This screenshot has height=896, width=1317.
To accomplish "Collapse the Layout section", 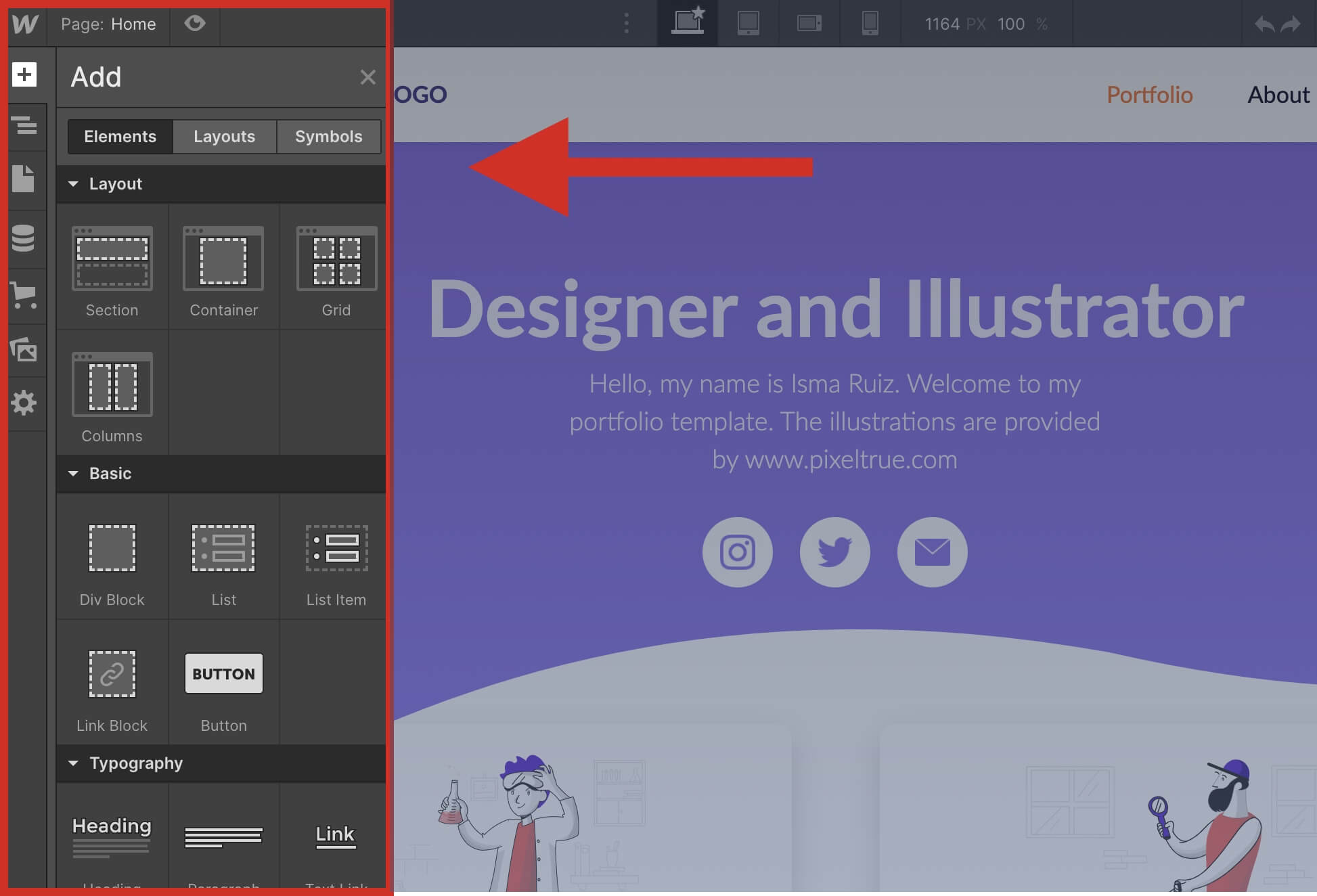I will click(x=221, y=184).
